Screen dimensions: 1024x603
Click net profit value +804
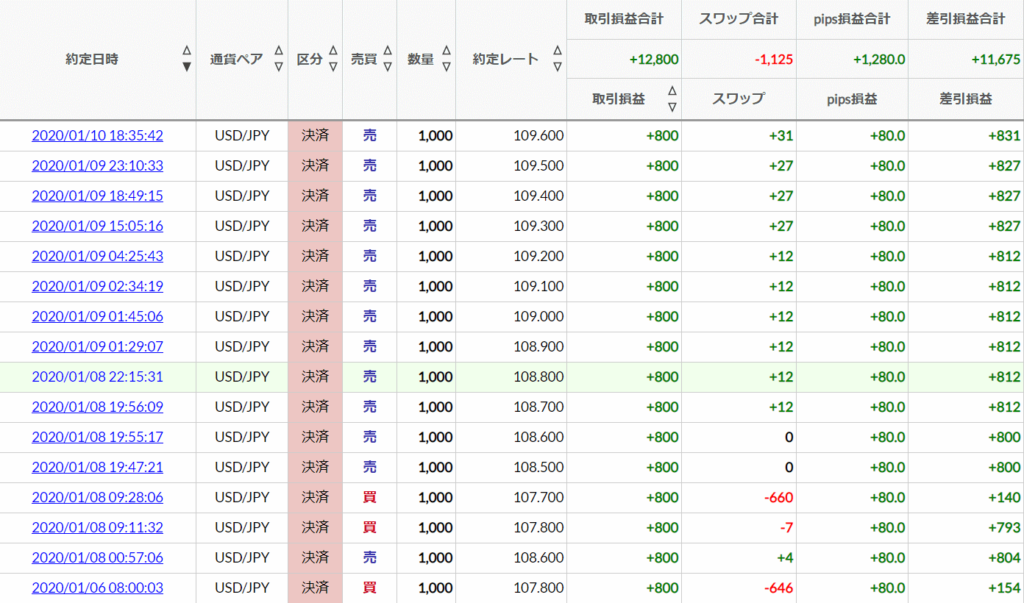[1004, 558]
